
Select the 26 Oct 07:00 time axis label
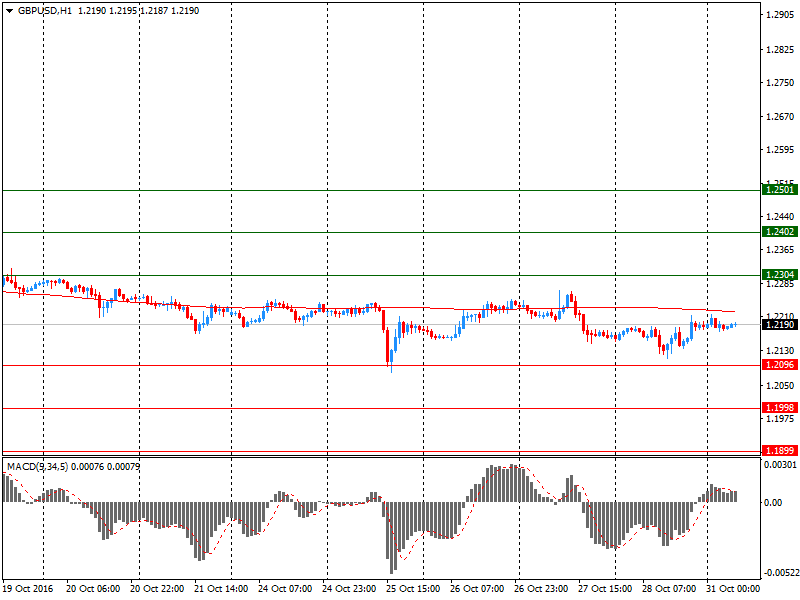point(477,588)
